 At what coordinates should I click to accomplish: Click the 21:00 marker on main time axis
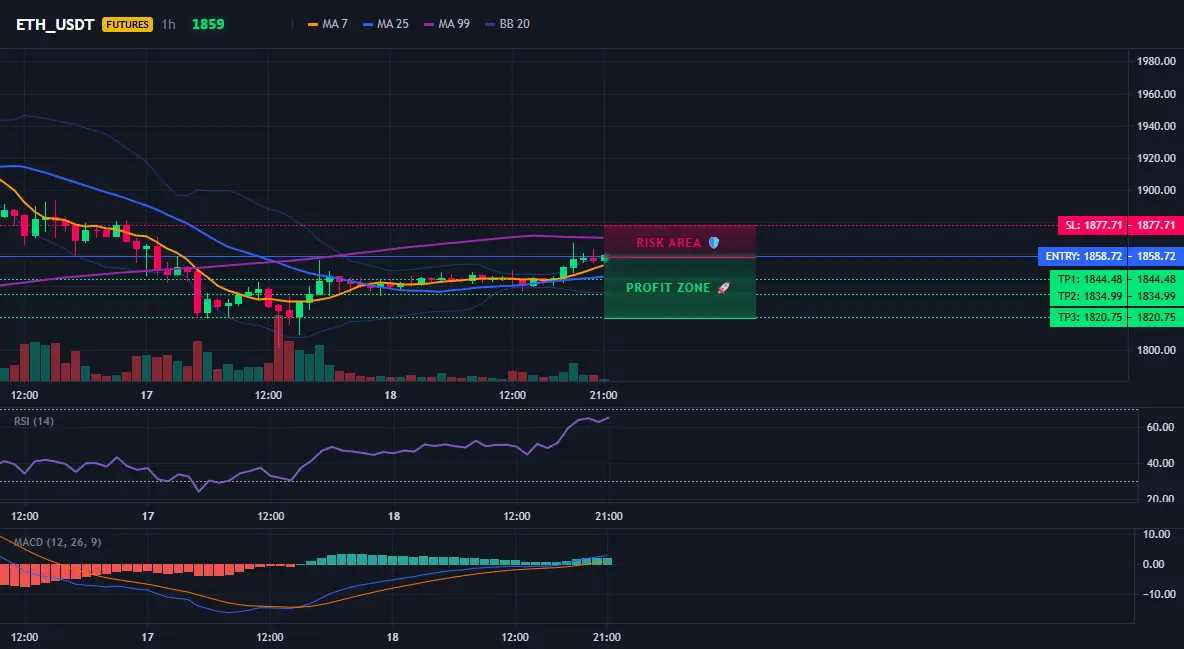coord(603,395)
